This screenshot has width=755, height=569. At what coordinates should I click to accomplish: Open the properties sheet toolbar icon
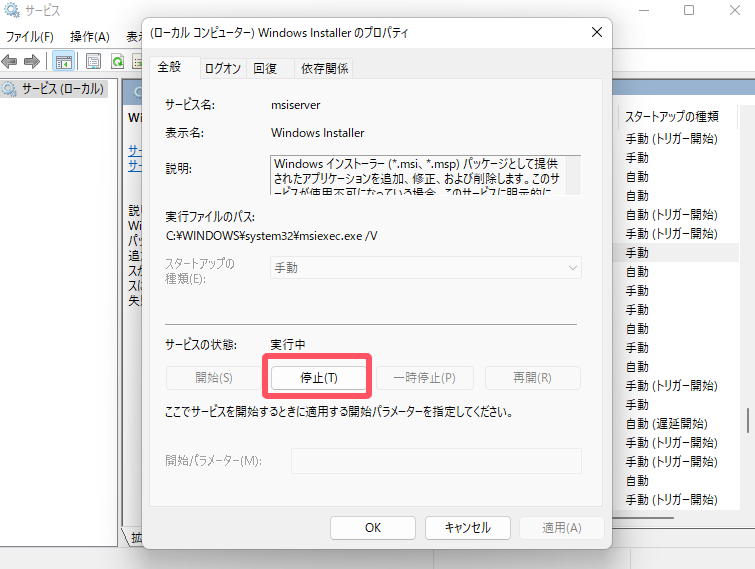click(93, 61)
